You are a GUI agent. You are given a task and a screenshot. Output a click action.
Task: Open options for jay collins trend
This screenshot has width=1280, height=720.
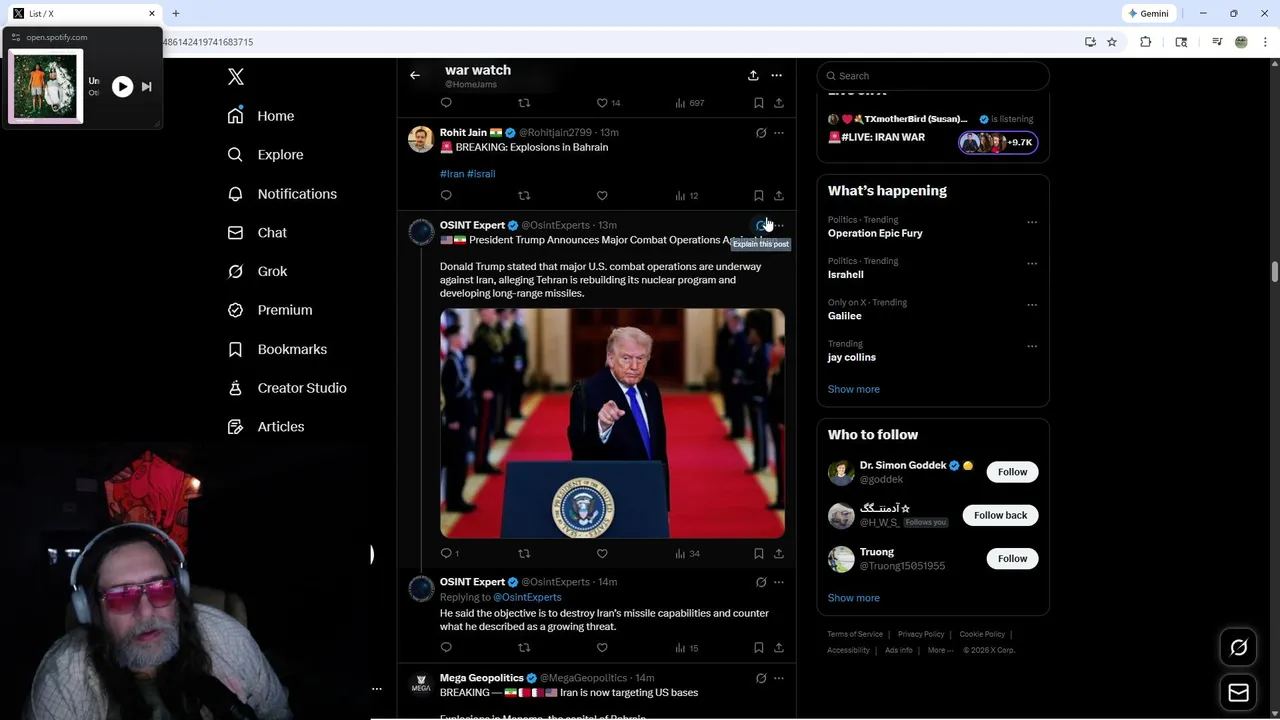pyautogui.click(x=1032, y=346)
